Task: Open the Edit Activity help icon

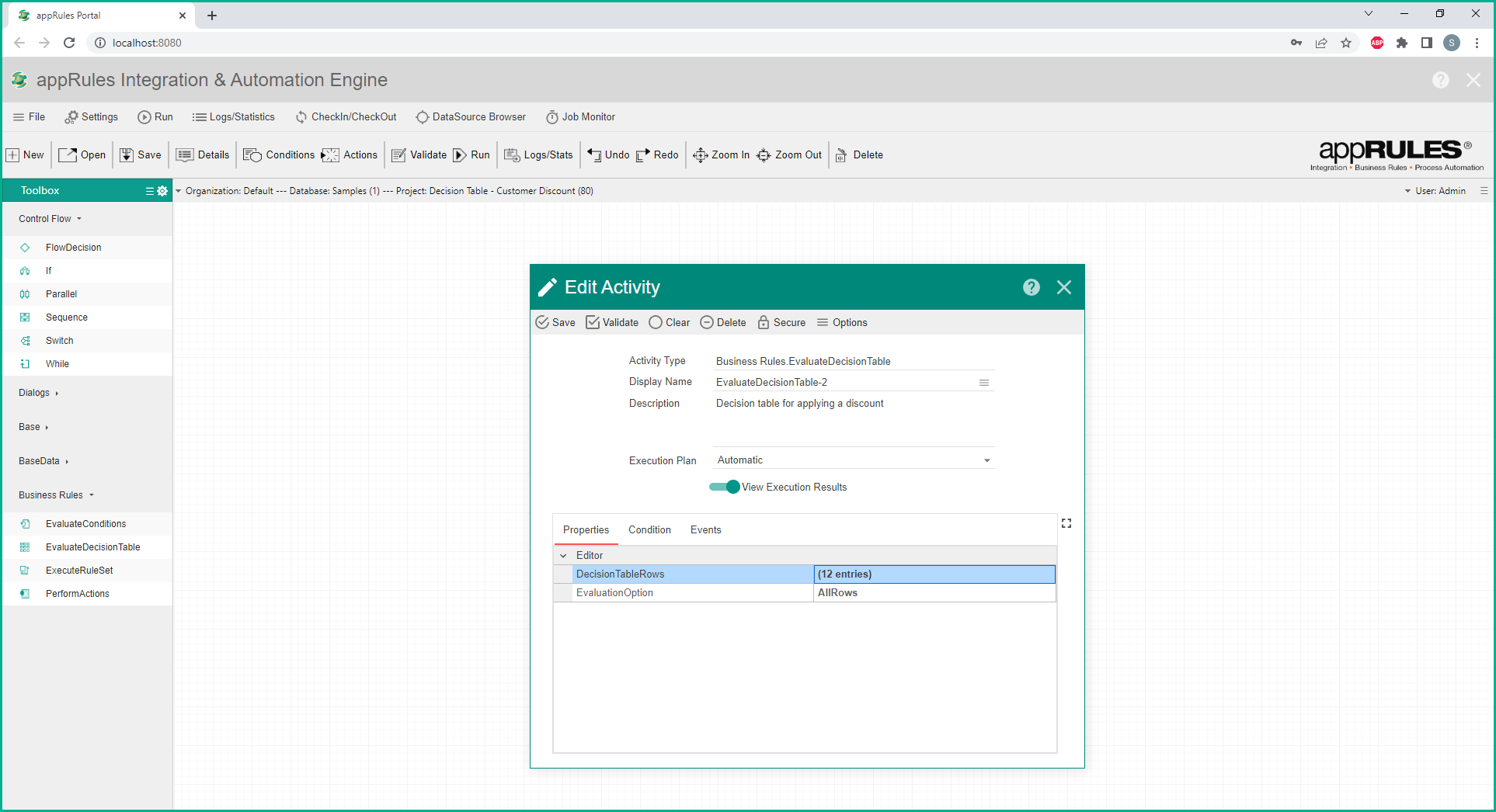Action: [1031, 288]
